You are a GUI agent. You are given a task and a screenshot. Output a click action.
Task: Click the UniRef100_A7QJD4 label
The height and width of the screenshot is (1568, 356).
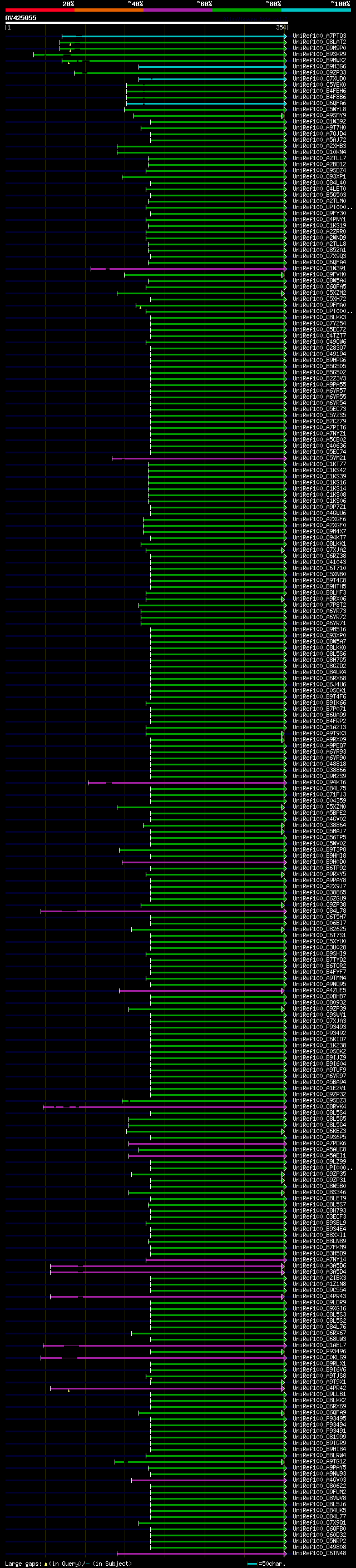click(319, 133)
